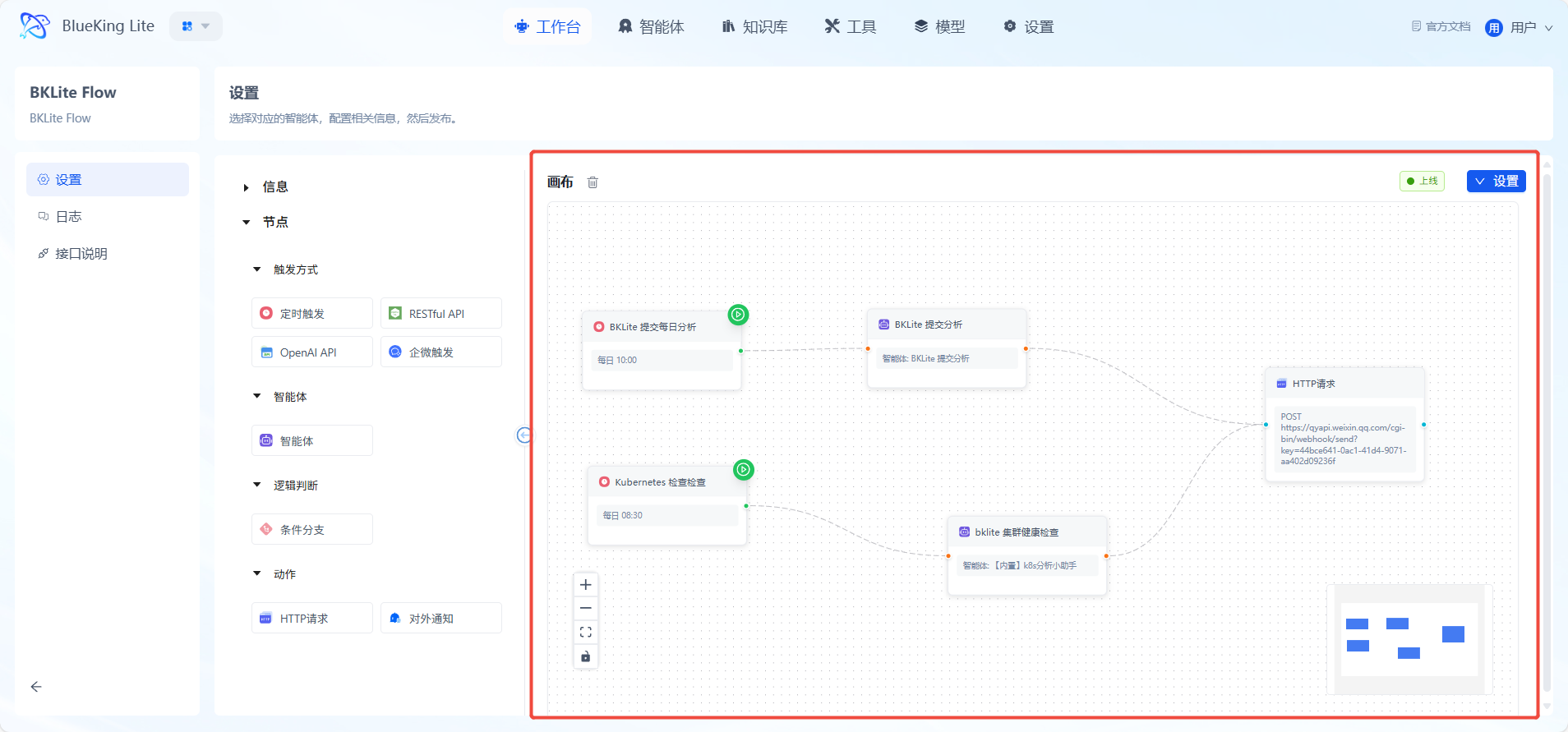Image resolution: width=1568 pixels, height=732 pixels.
Task: Click the canvas trash delete icon
Action: pos(593,182)
